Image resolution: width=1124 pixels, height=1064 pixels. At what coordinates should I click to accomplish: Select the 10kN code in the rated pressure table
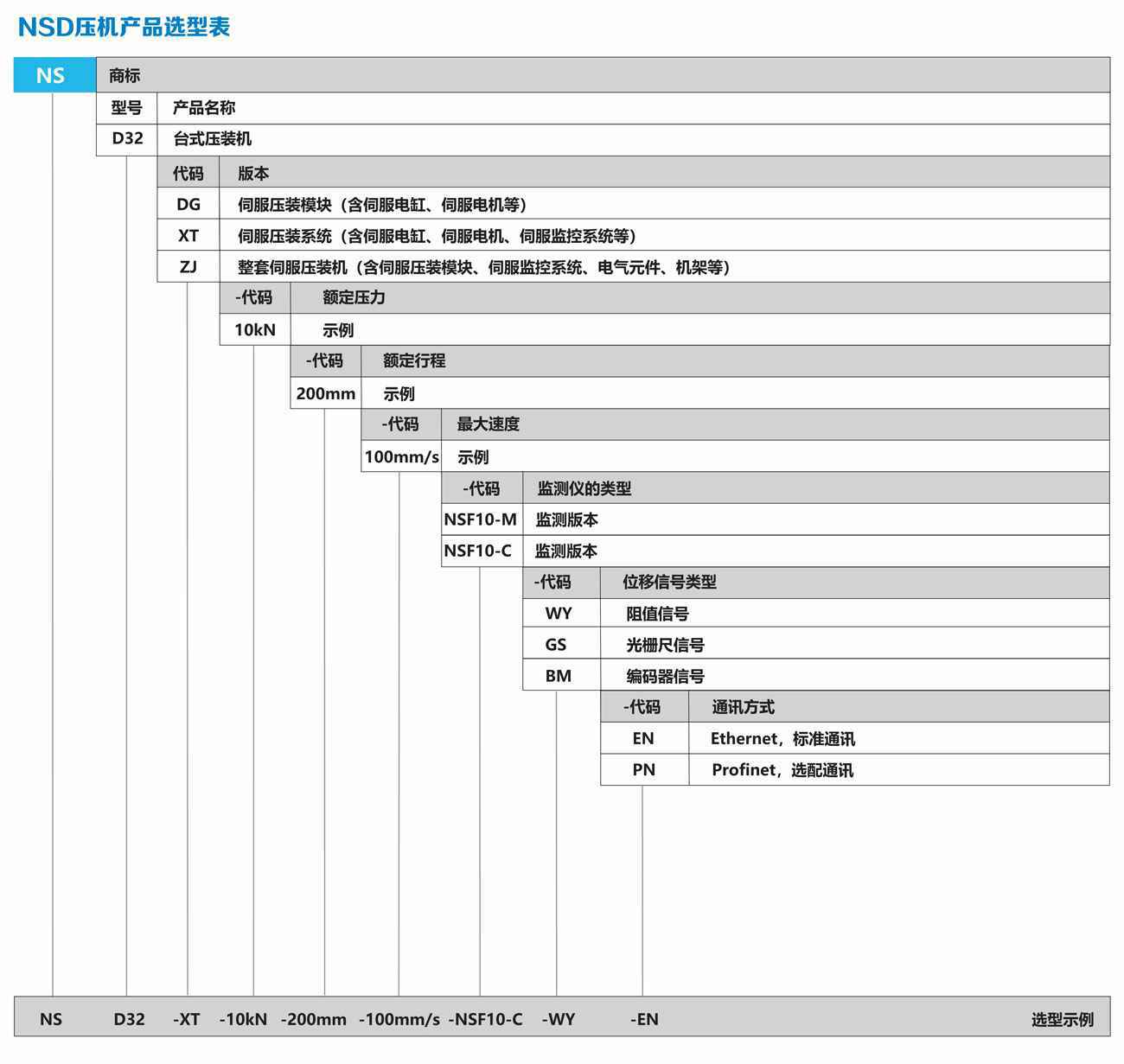click(255, 329)
